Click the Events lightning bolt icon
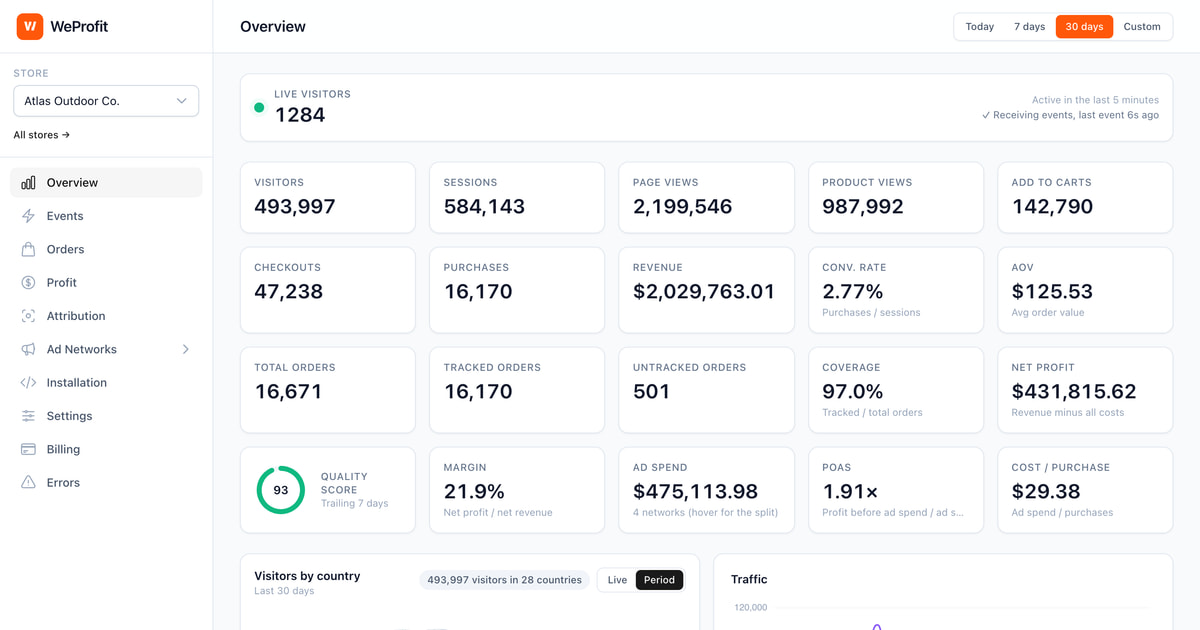This screenshot has width=1200, height=630. (x=28, y=216)
